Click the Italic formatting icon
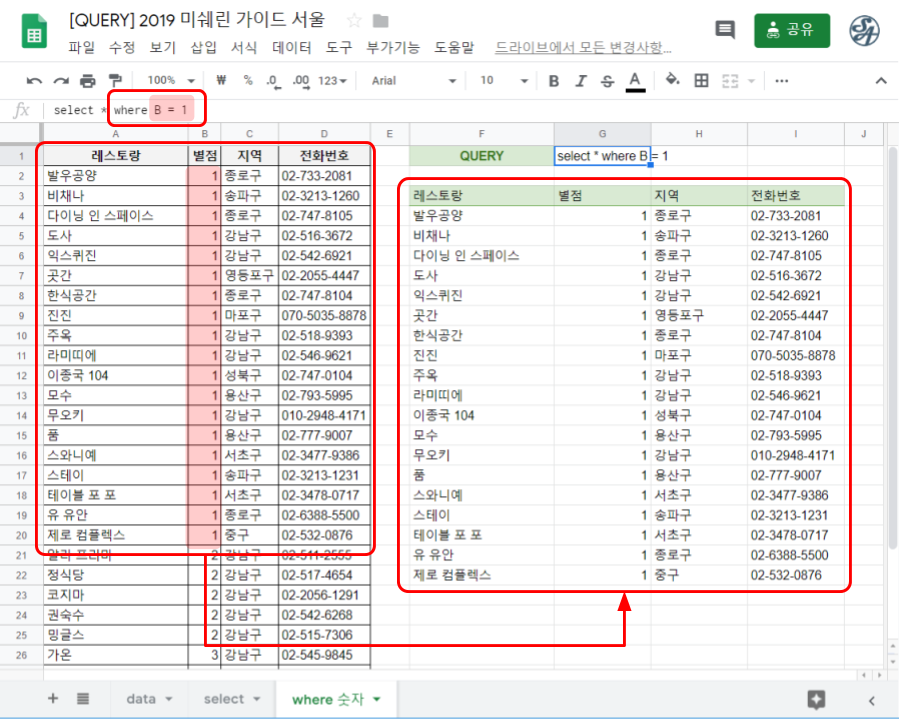 click(x=580, y=80)
